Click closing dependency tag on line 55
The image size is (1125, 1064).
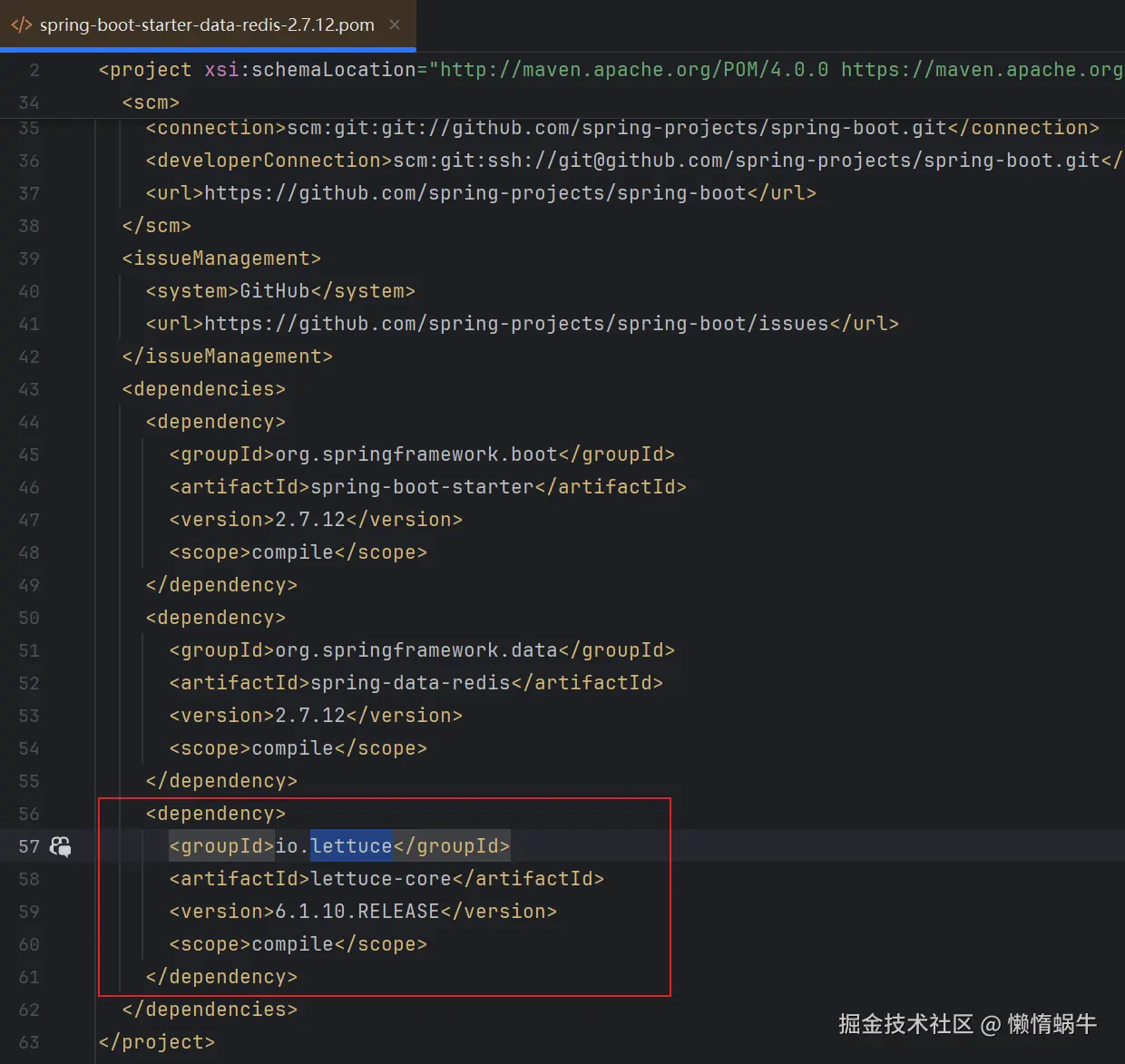pyautogui.click(x=221, y=781)
